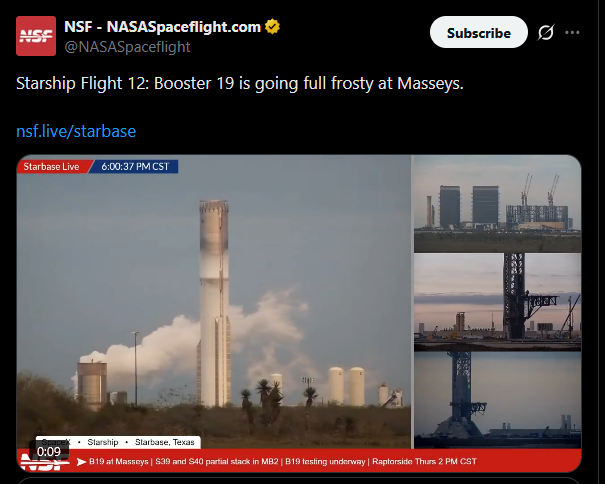605x484 pixels.
Task: Click the 0:09 video duration badge
Action: click(49, 451)
